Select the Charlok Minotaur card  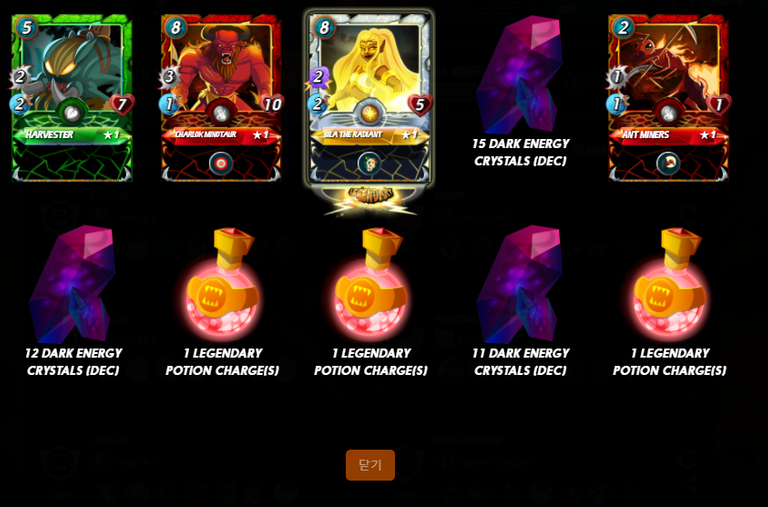click(x=221, y=98)
